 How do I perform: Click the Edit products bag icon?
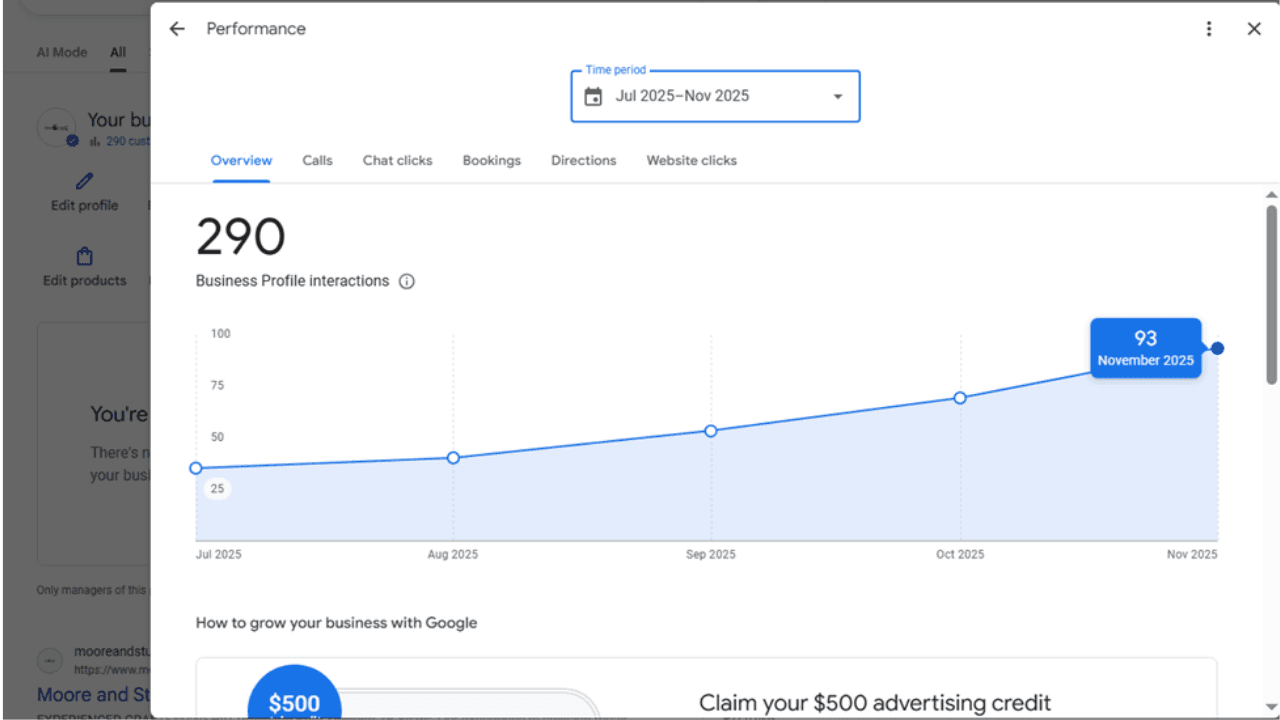pyautogui.click(x=85, y=257)
